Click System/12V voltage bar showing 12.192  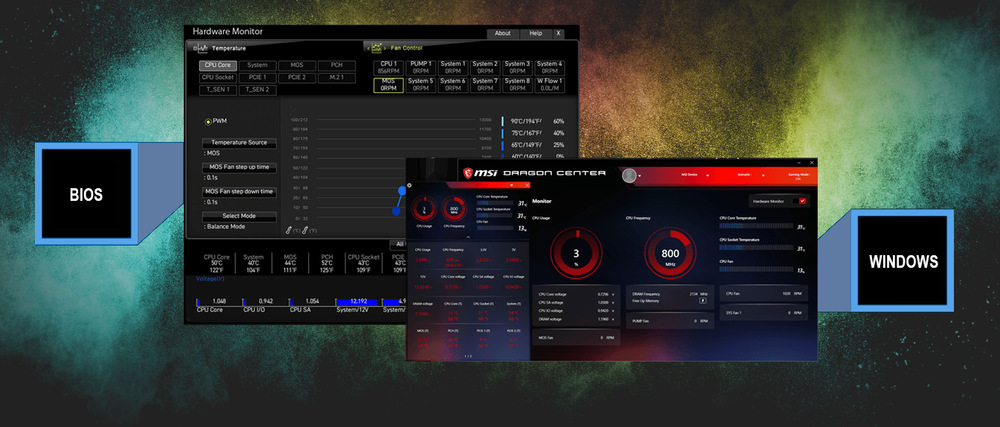tap(358, 301)
